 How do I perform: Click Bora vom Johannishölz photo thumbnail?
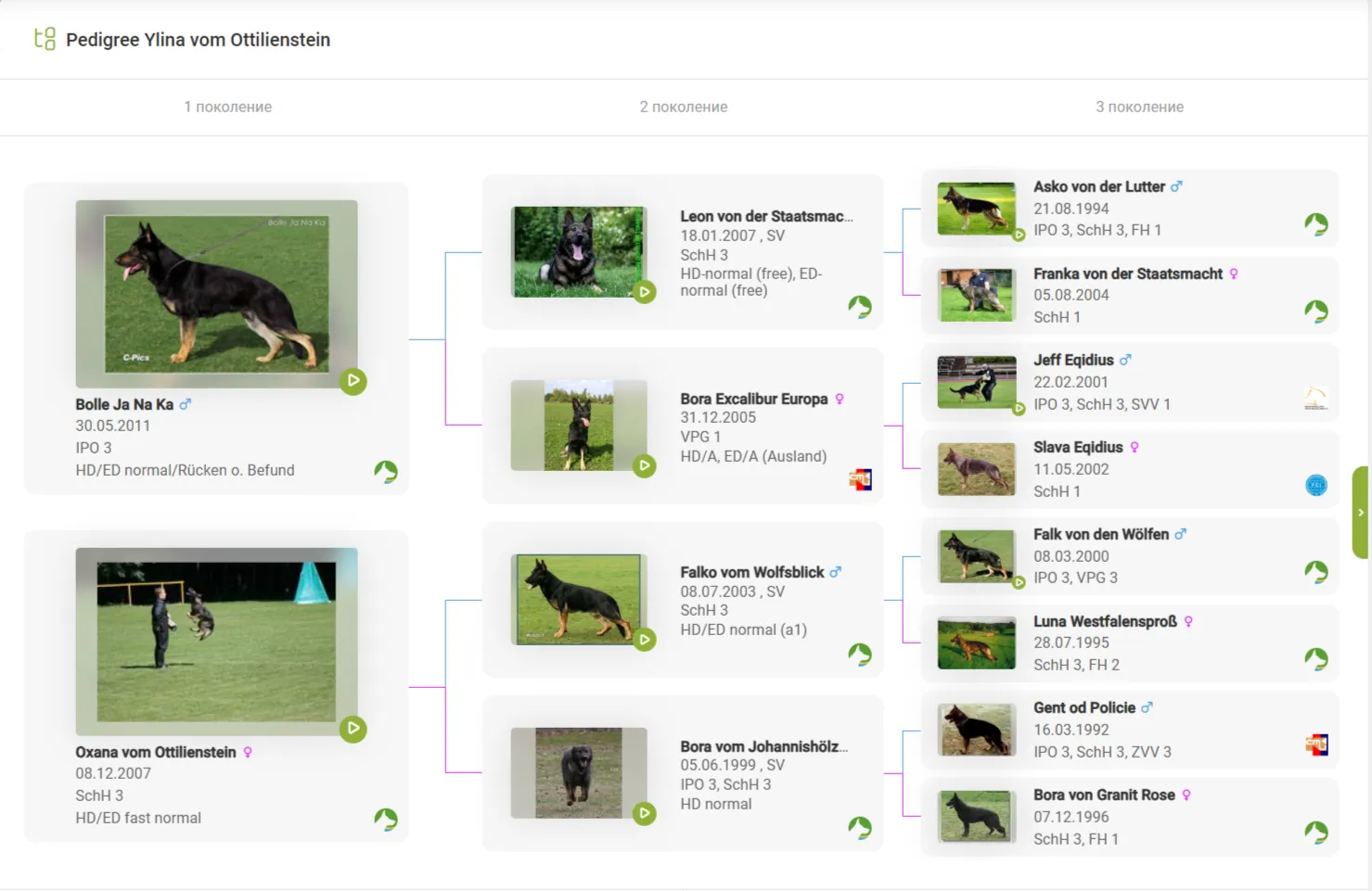pyautogui.click(x=578, y=772)
